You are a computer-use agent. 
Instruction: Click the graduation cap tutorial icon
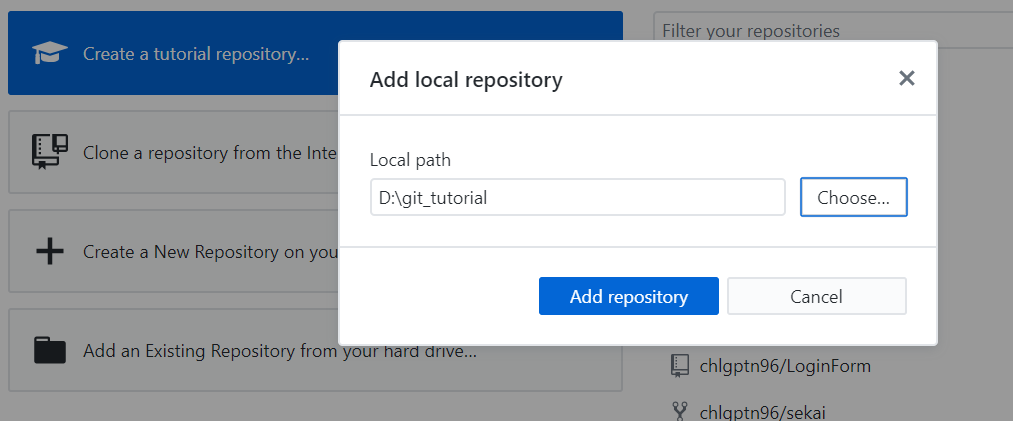[50, 54]
